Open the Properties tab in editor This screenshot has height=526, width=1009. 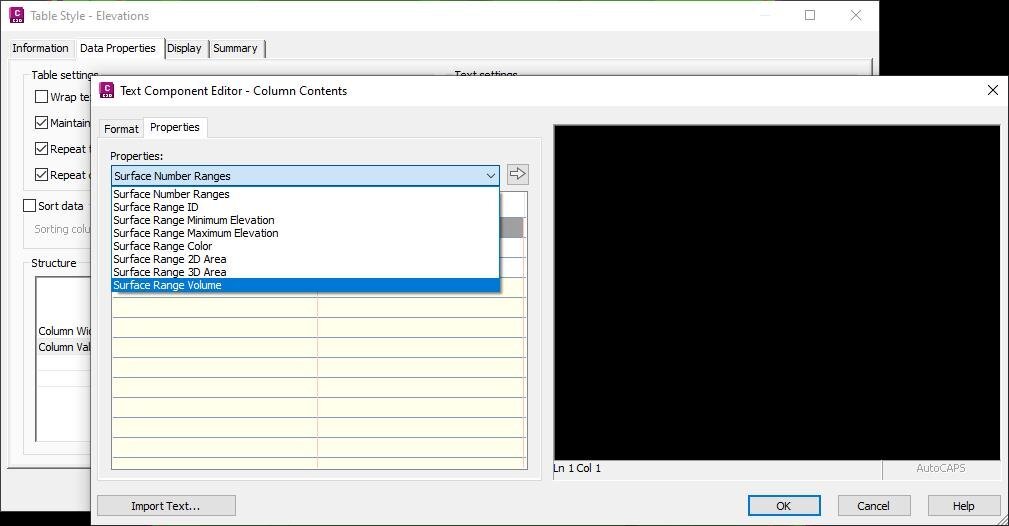pyautogui.click(x=174, y=127)
